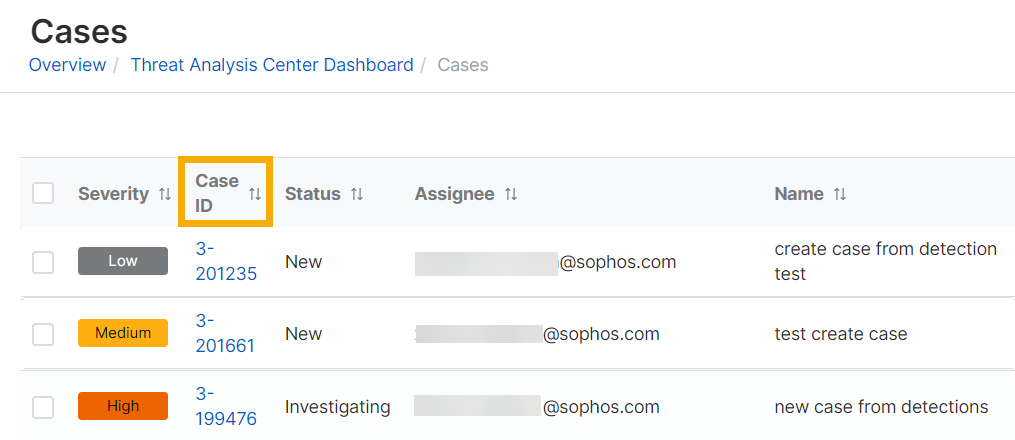Screen dimensions: 1015x440
Task: Toggle the select-all cases checkbox
Action: point(43,193)
